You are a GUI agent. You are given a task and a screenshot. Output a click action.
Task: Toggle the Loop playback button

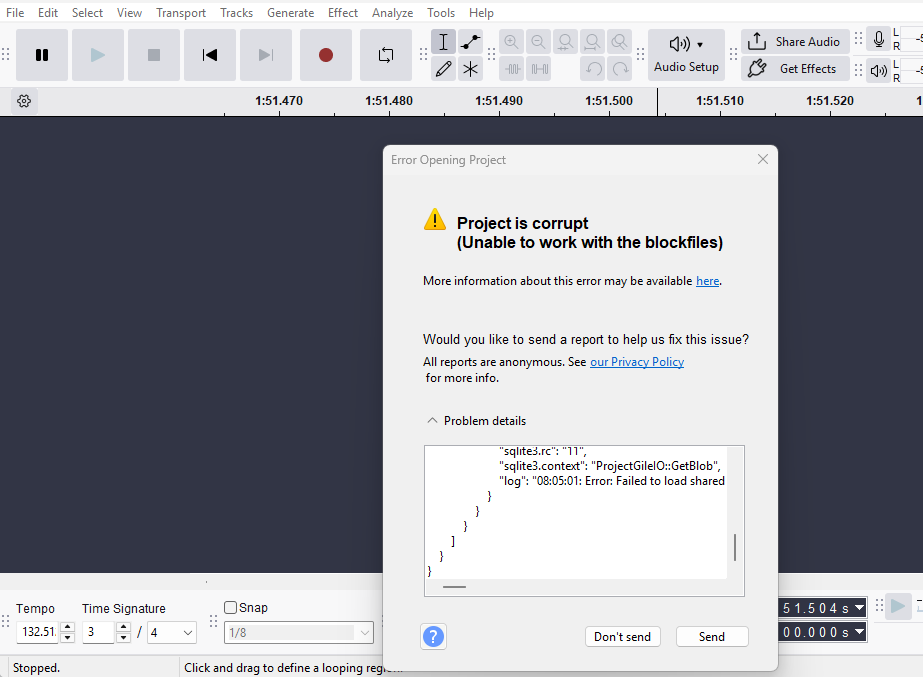tap(386, 55)
